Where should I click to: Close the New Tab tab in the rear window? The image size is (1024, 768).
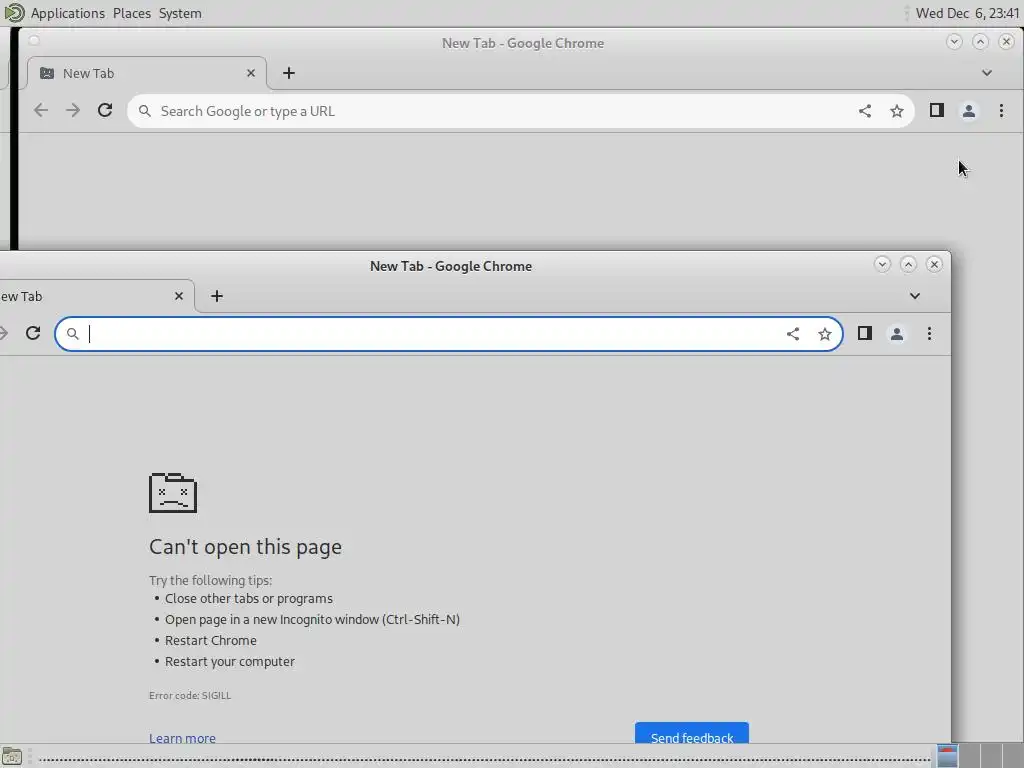pyautogui.click(x=251, y=73)
